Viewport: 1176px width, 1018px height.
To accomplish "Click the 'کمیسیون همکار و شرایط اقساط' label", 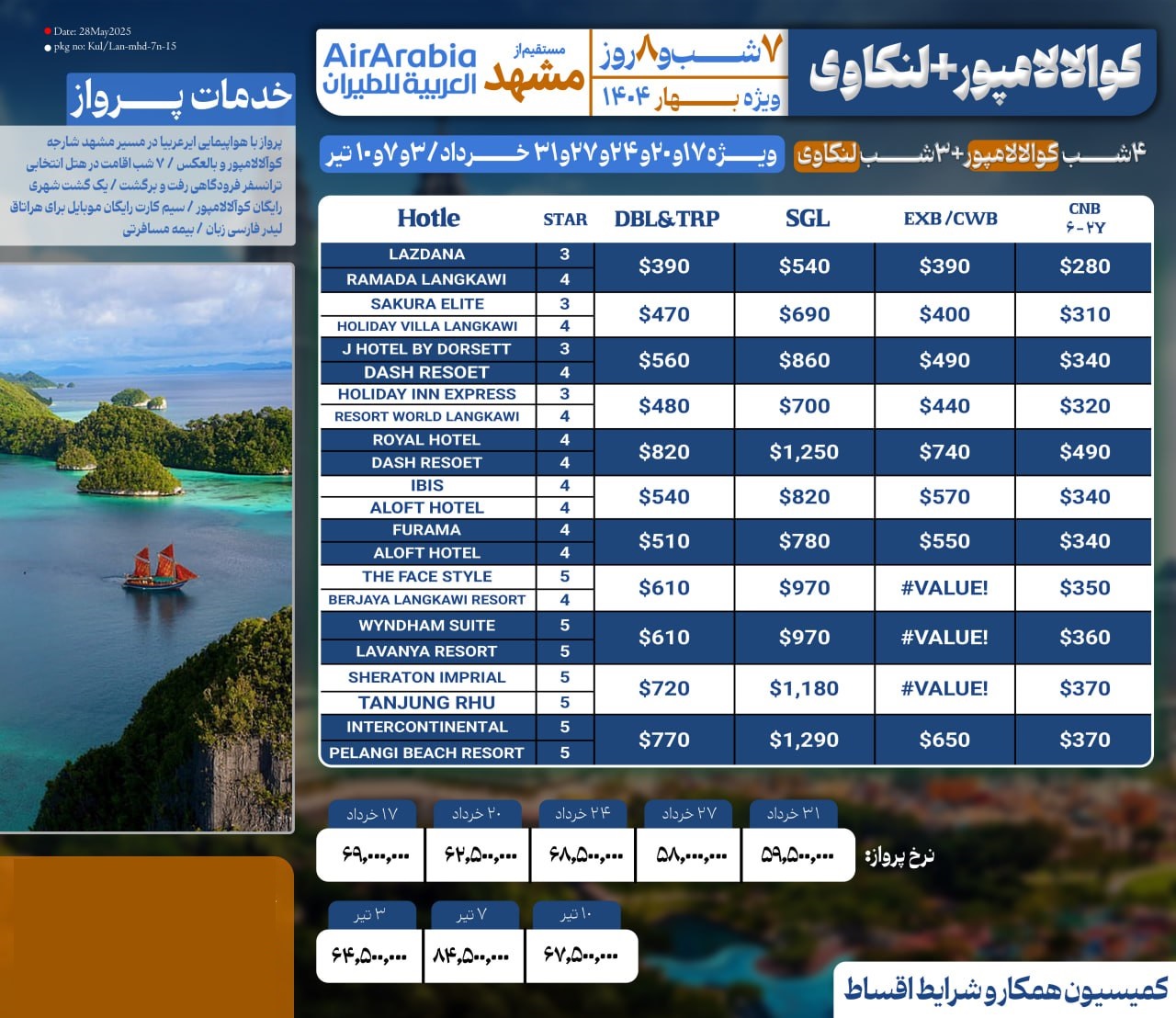I will (1005, 990).
